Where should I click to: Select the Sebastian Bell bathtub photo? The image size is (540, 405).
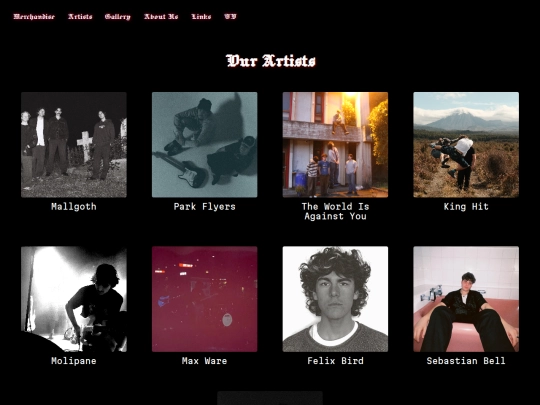tap(466, 299)
